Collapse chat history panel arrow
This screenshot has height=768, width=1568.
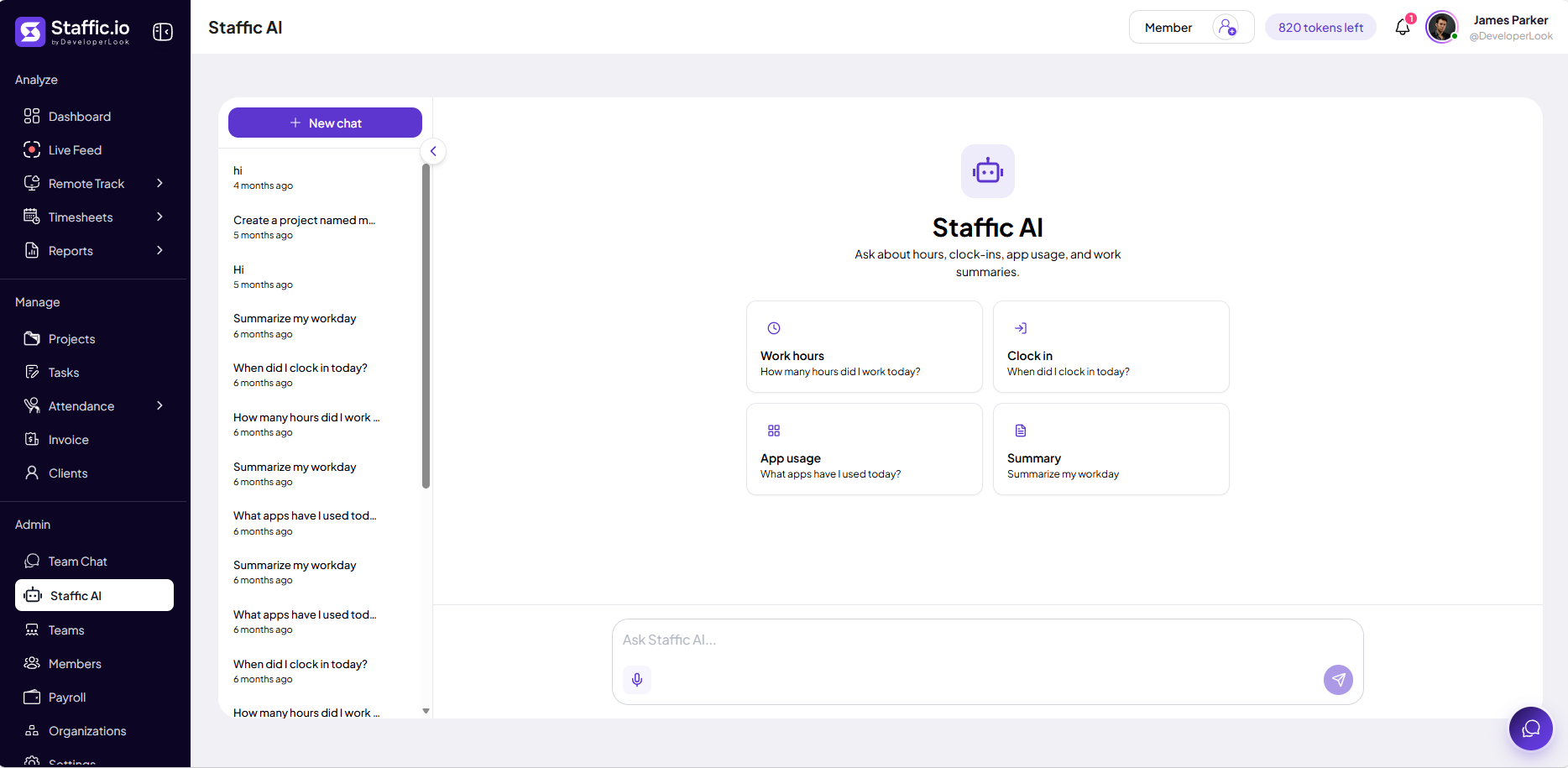tap(433, 151)
